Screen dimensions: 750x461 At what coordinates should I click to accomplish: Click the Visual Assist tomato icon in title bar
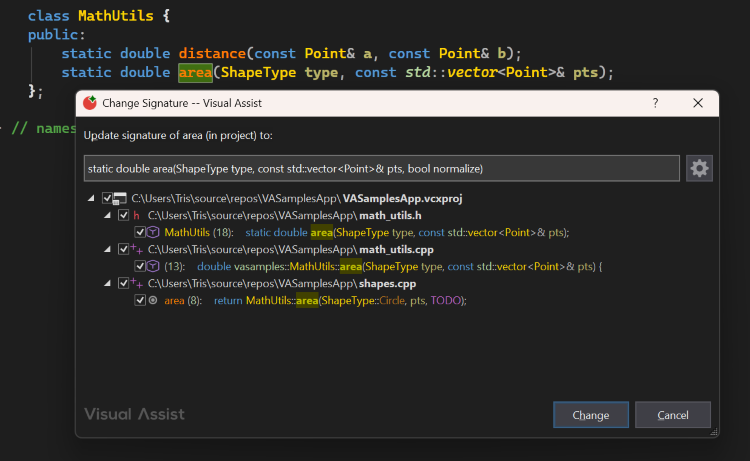(x=90, y=102)
